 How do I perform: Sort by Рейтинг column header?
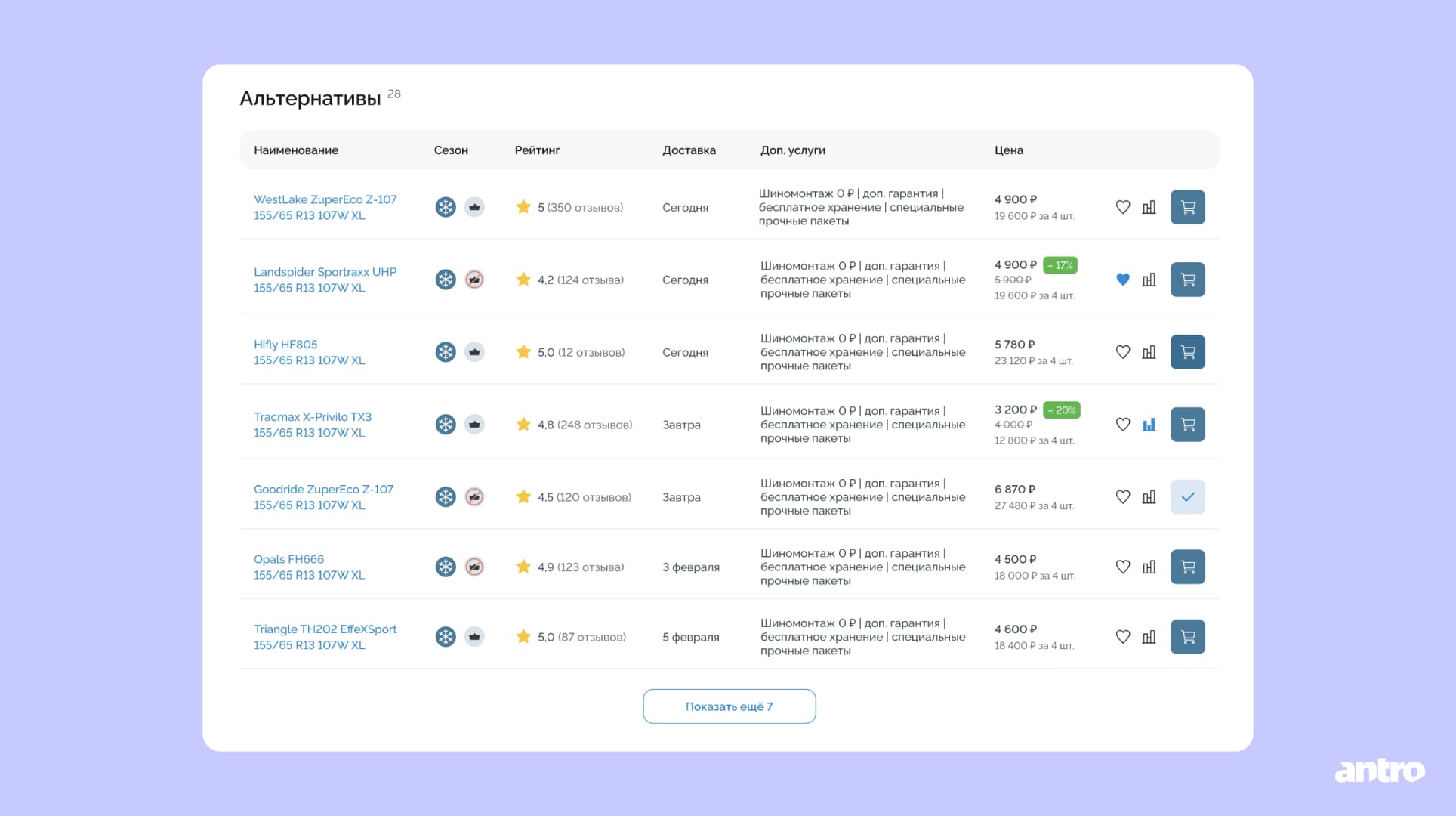click(537, 150)
